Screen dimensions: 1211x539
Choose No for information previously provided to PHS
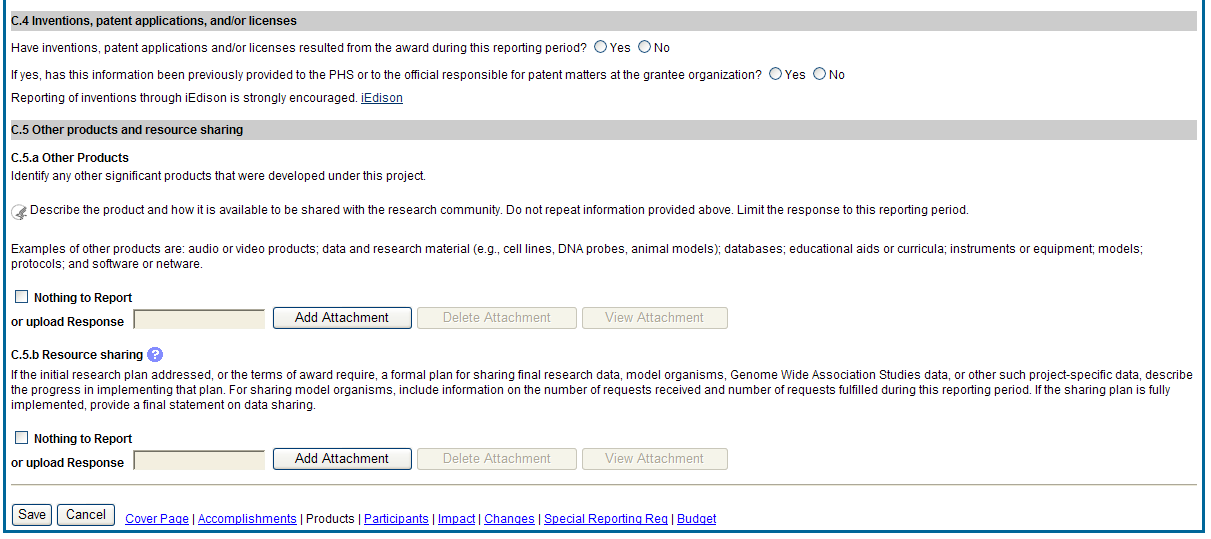[820, 74]
